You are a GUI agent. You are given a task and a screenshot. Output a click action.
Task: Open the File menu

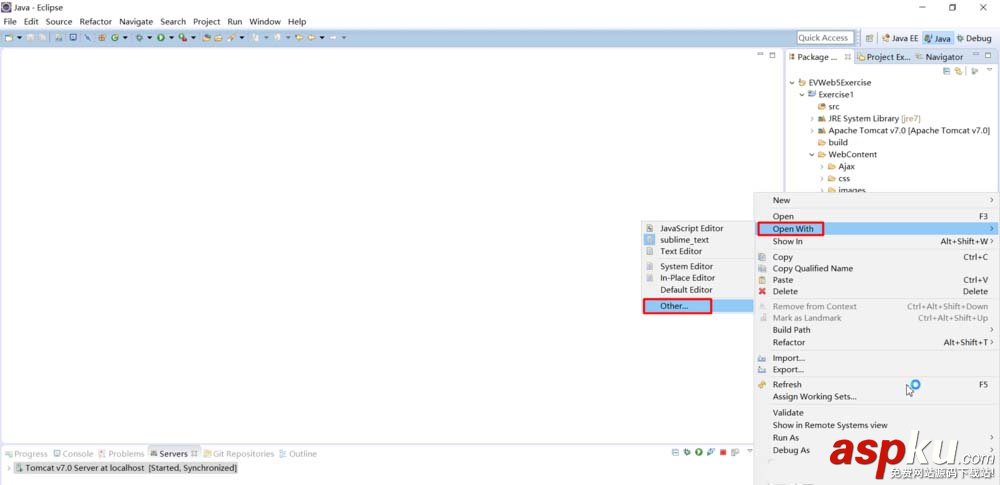(10, 22)
